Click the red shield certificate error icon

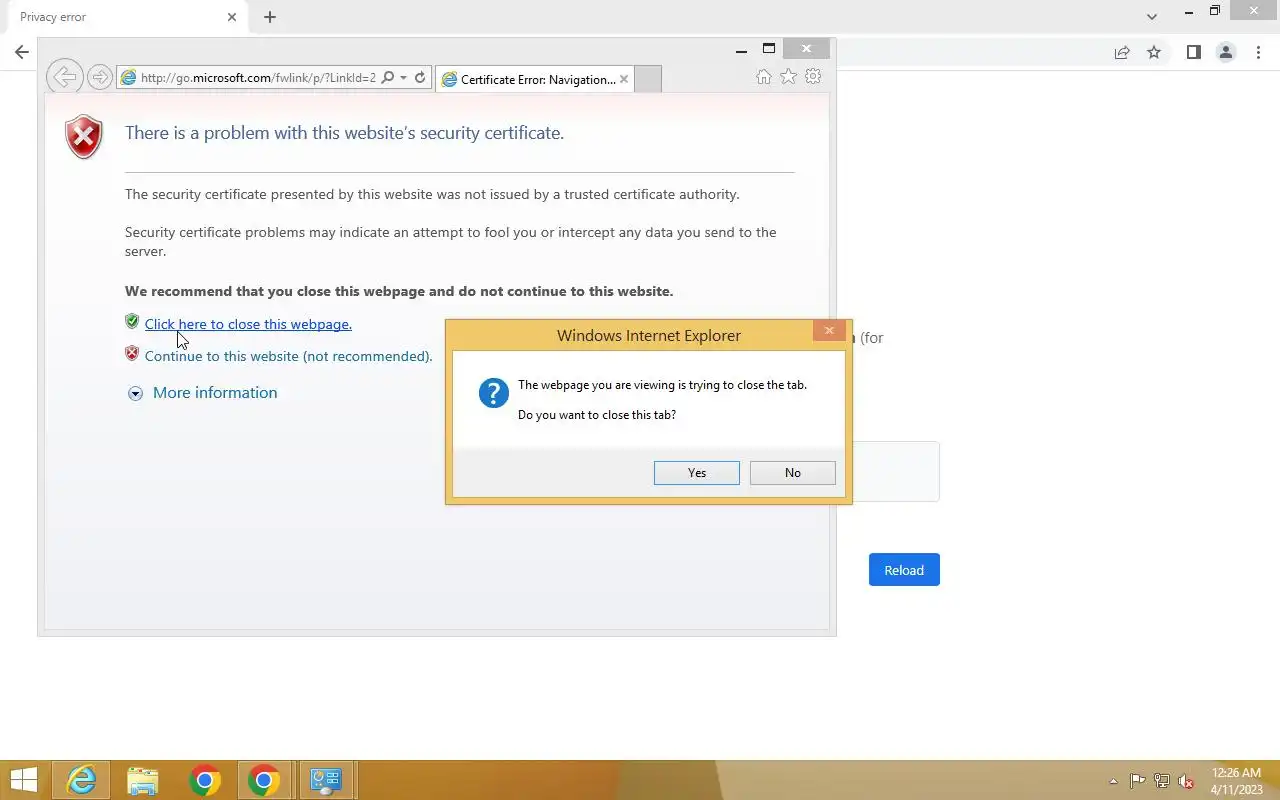(84, 137)
